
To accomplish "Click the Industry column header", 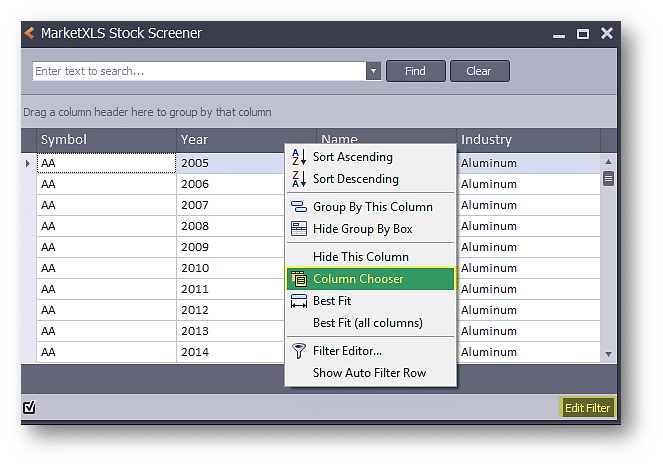I will (x=529, y=140).
